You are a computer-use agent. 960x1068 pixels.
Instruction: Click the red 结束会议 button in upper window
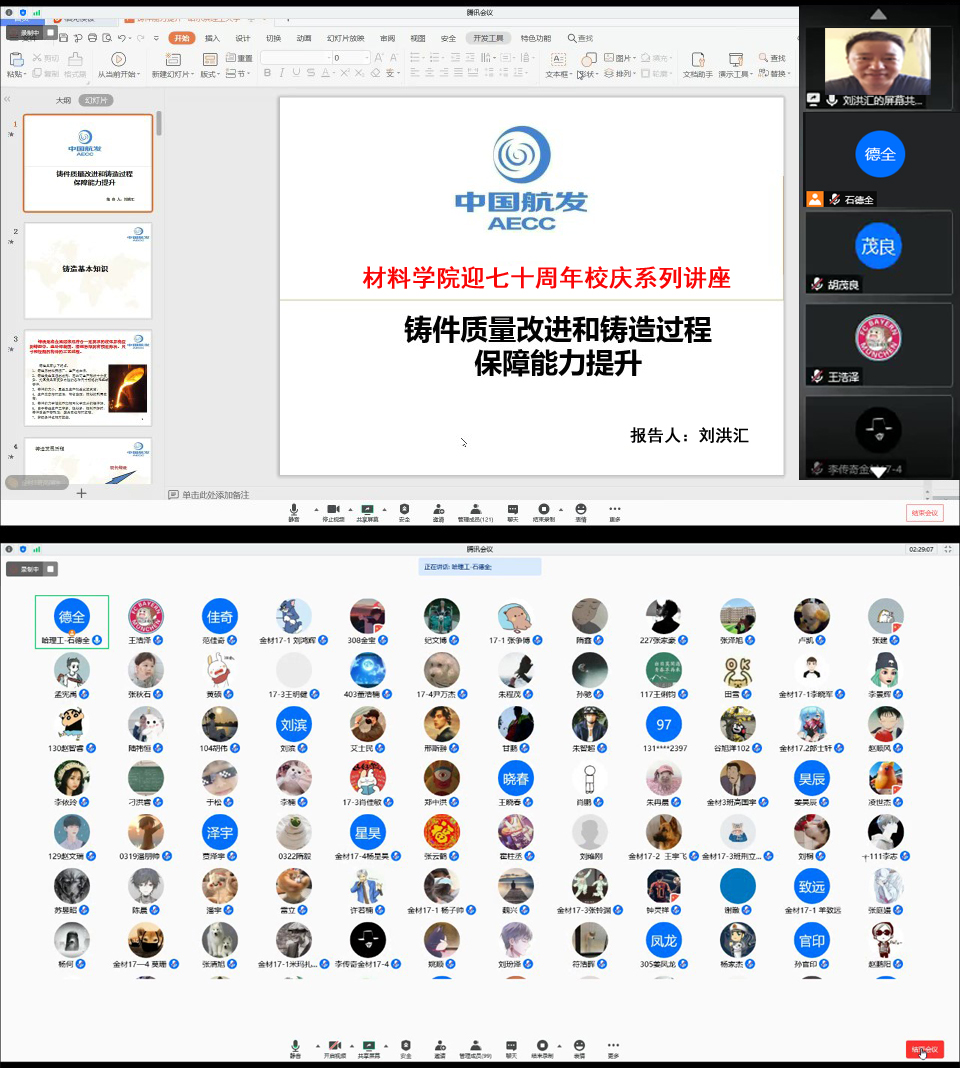pos(924,512)
